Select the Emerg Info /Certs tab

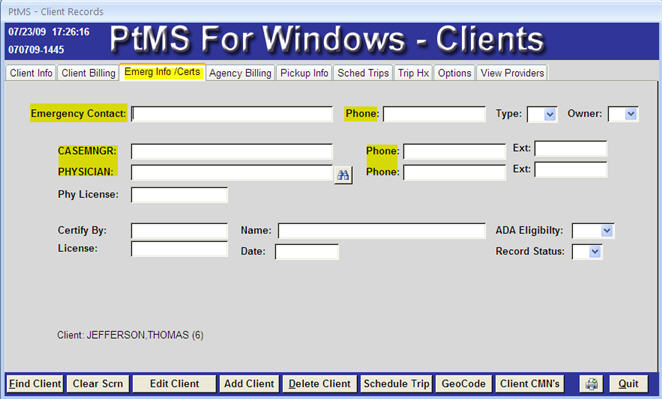coord(162,72)
